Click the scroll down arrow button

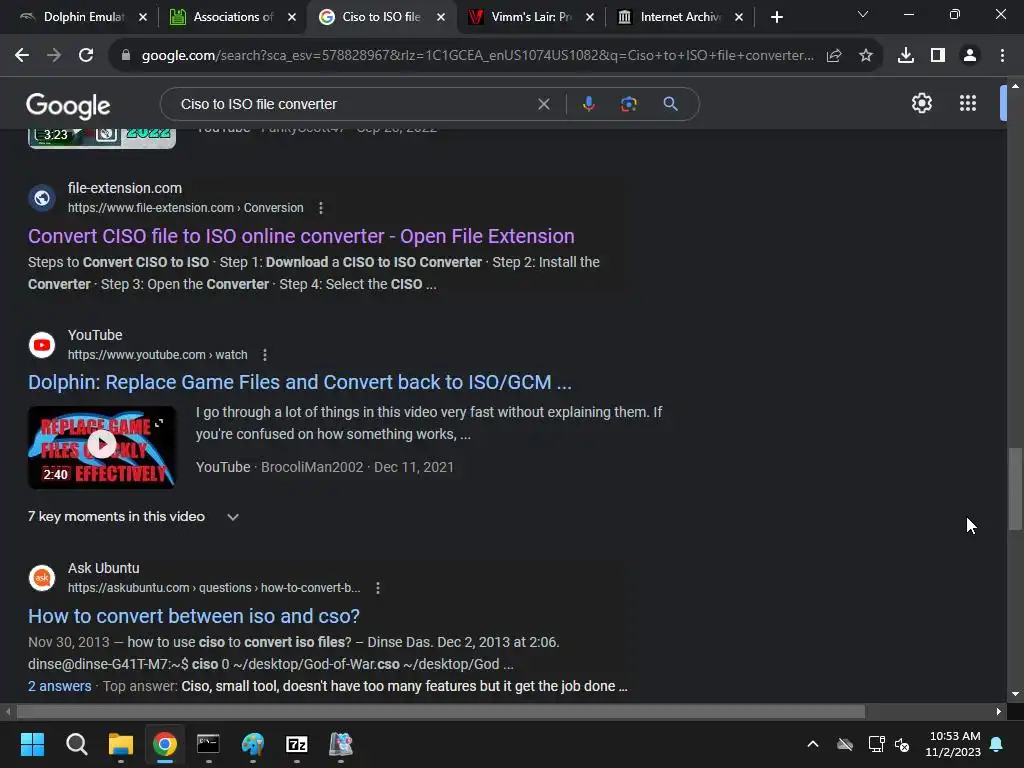(1015, 694)
